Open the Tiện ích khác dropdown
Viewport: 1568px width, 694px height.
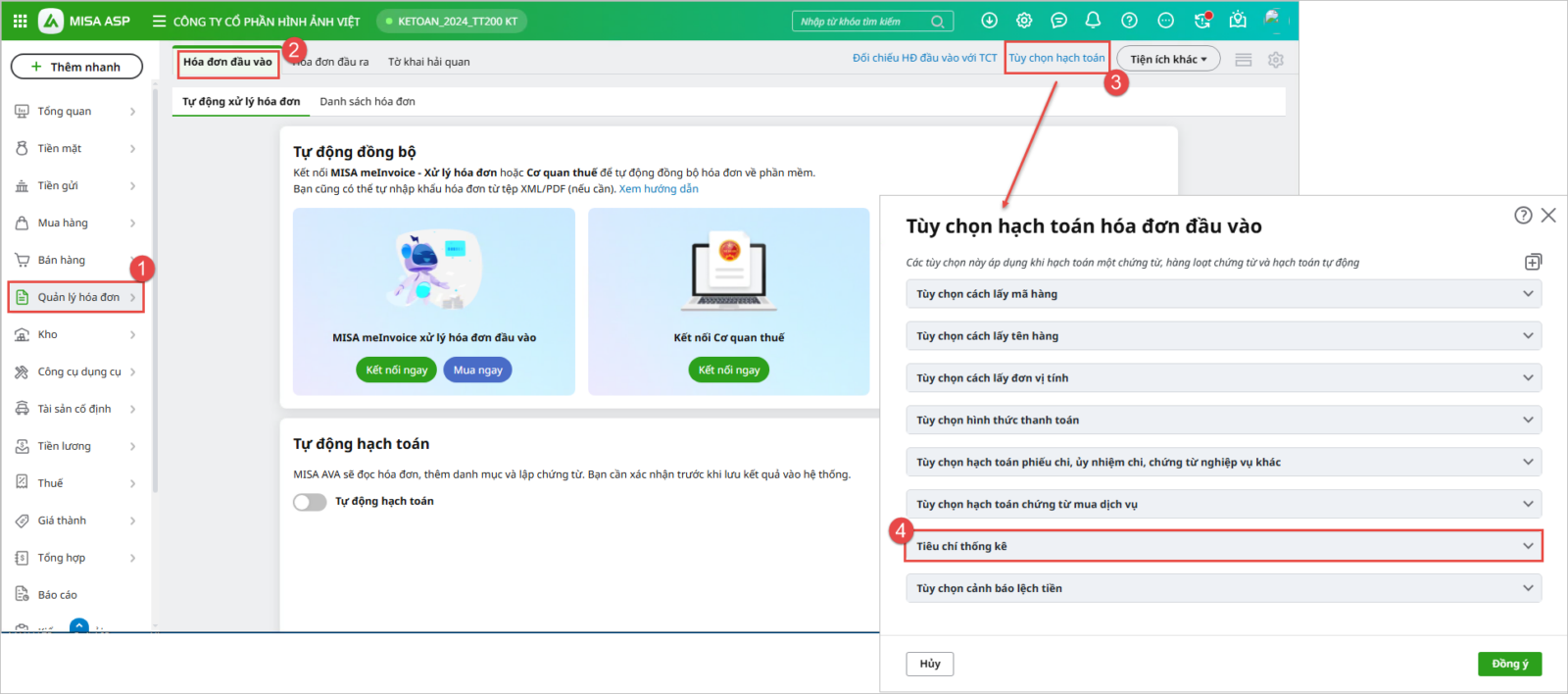(1168, 59)
